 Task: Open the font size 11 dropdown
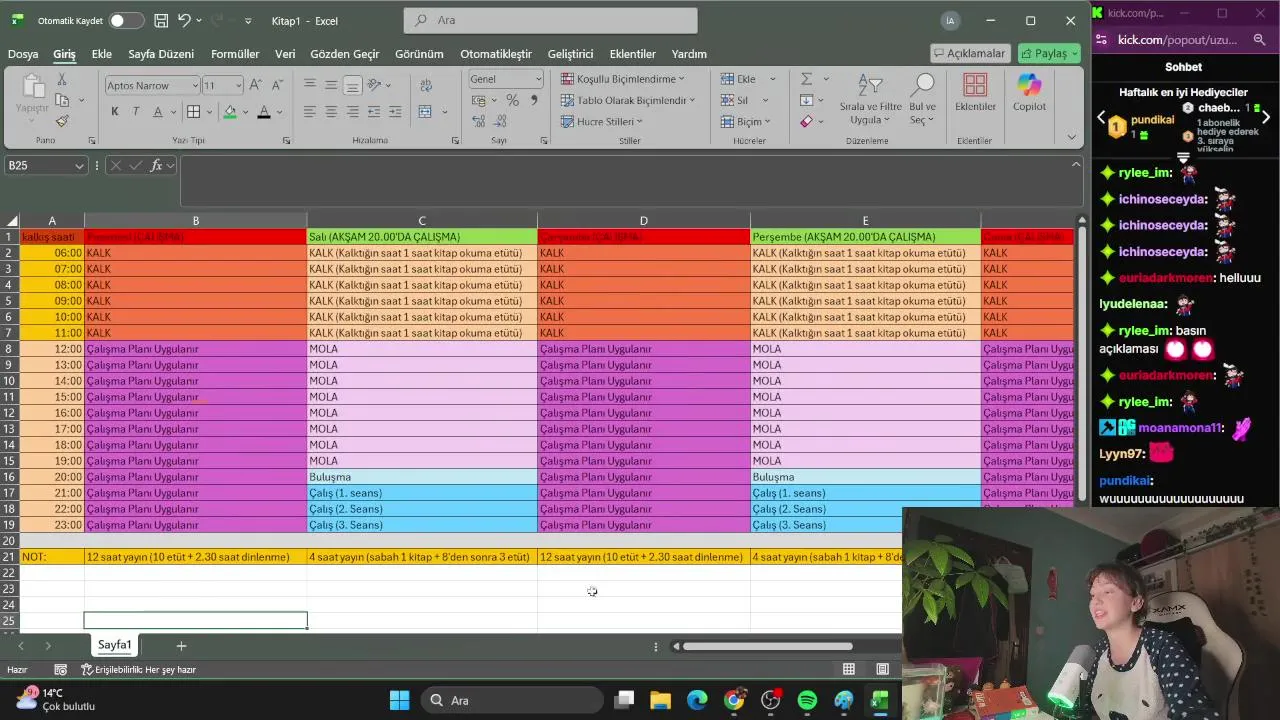237,85
